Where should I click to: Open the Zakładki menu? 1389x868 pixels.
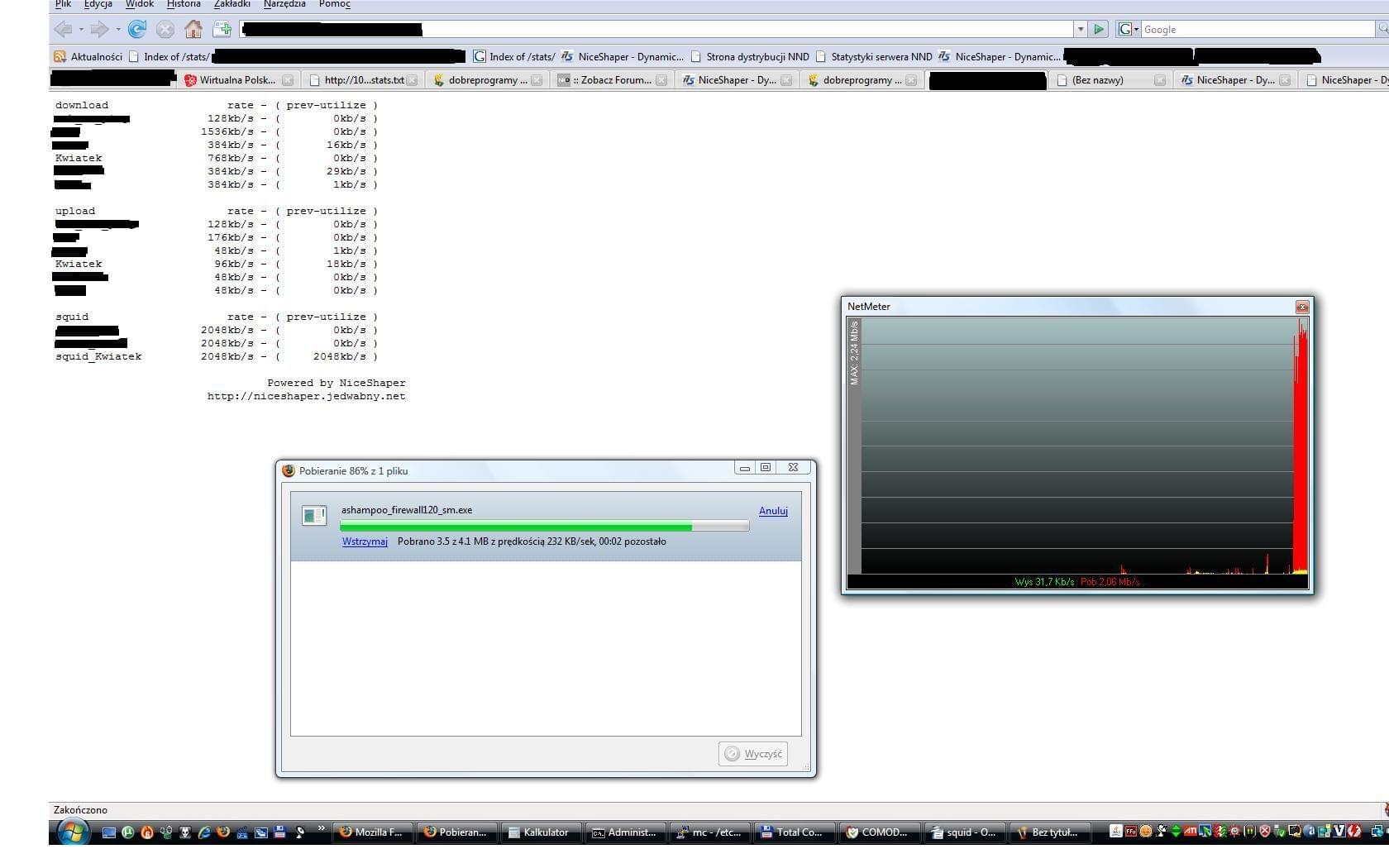pyautogui.click(x=231, y=4)
